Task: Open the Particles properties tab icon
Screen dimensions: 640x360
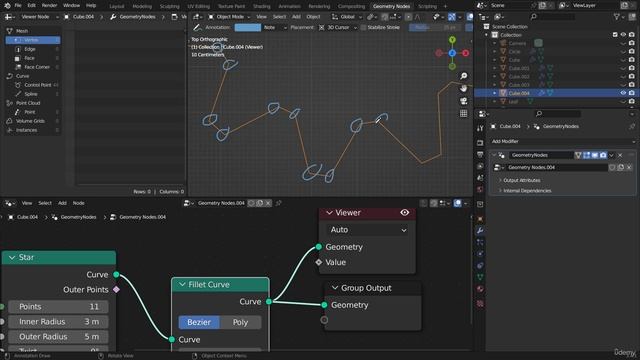Action: coord(480,242)
